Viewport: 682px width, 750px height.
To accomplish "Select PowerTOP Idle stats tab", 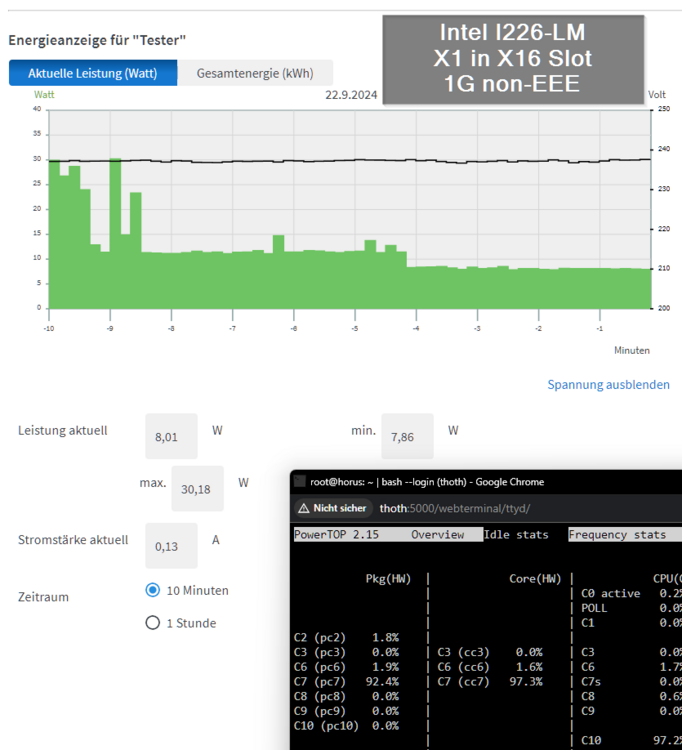I will tap(516, 535).
